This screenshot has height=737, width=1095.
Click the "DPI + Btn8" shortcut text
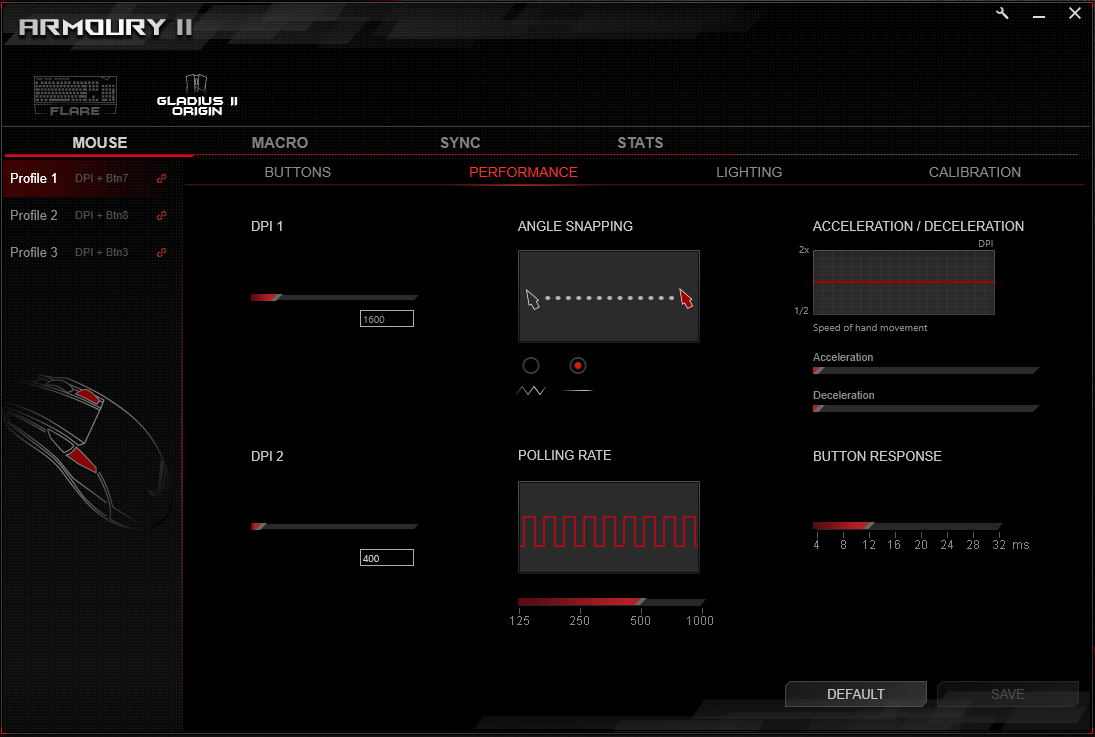click(101, 215)
